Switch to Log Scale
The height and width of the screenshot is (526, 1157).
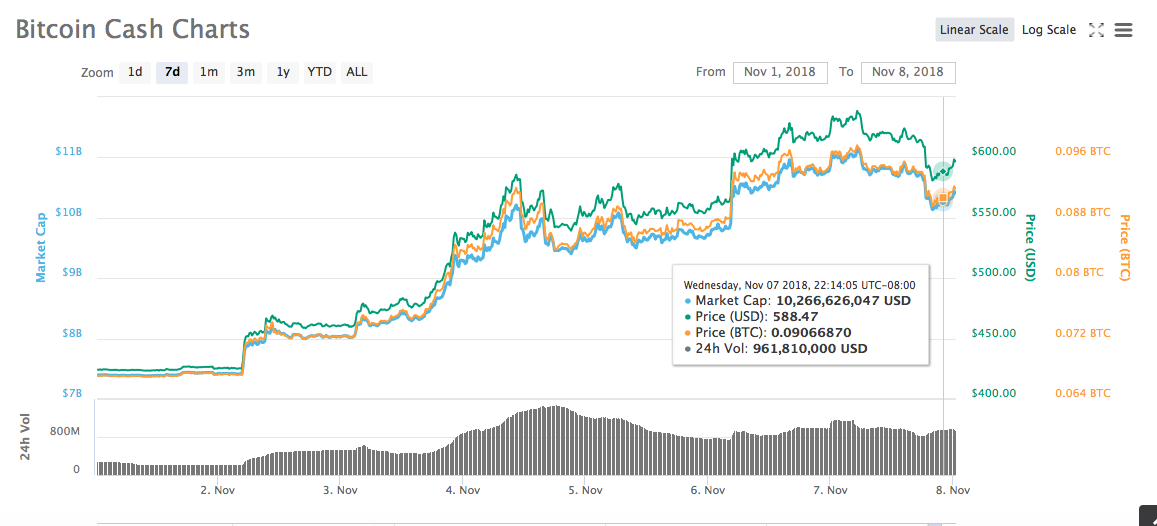tap(1049, 30)
